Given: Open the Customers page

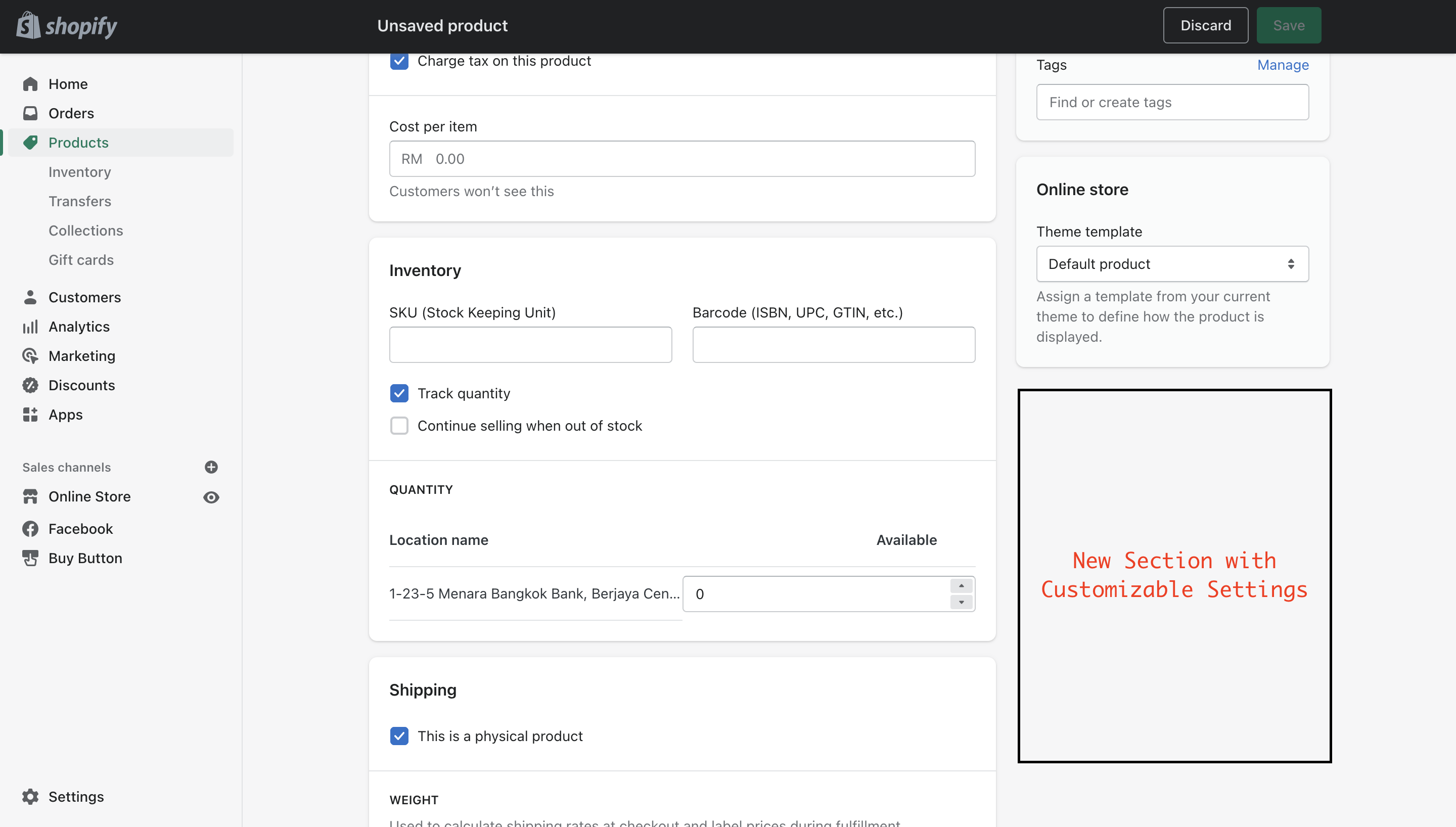Looking at the screenshot, I should 84,297.
